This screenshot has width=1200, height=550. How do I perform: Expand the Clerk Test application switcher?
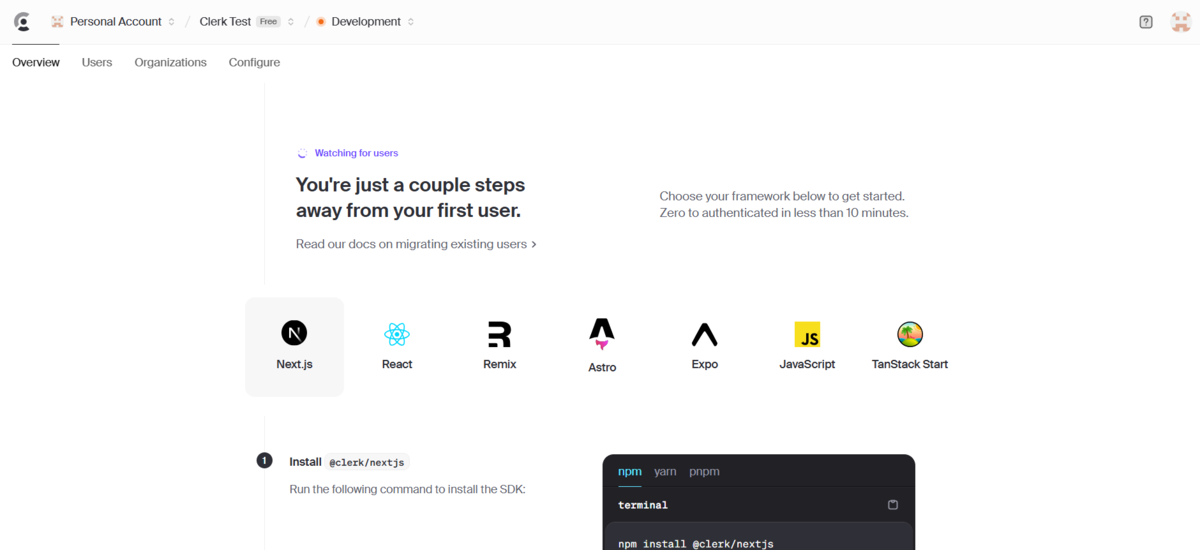[291, 22]
